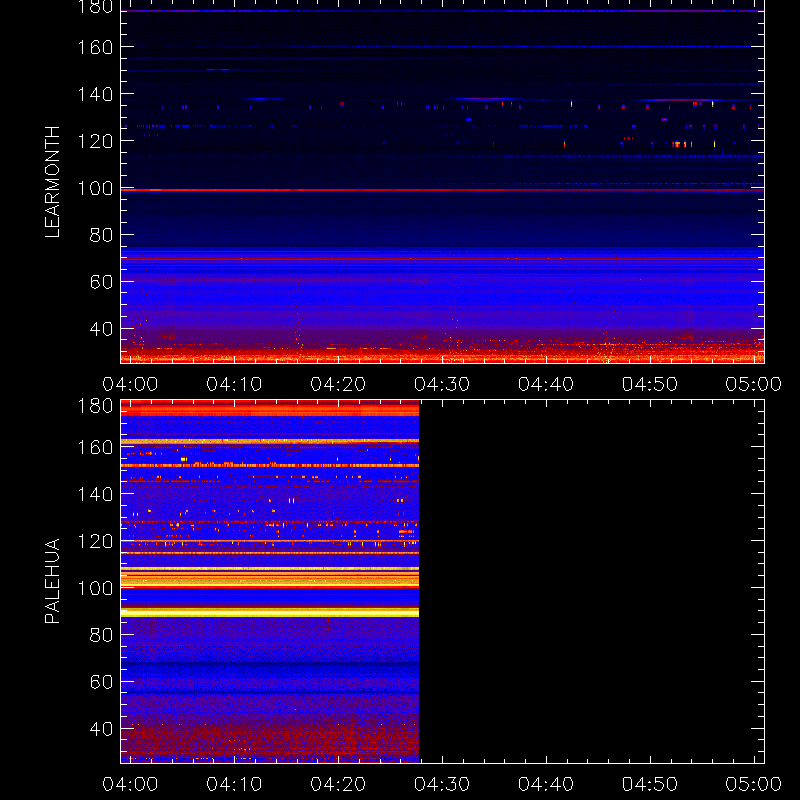Select the 60 frequency label on the Learmonth axis
The height and width of the screenshot is (800, 800).
click(101, 282)
